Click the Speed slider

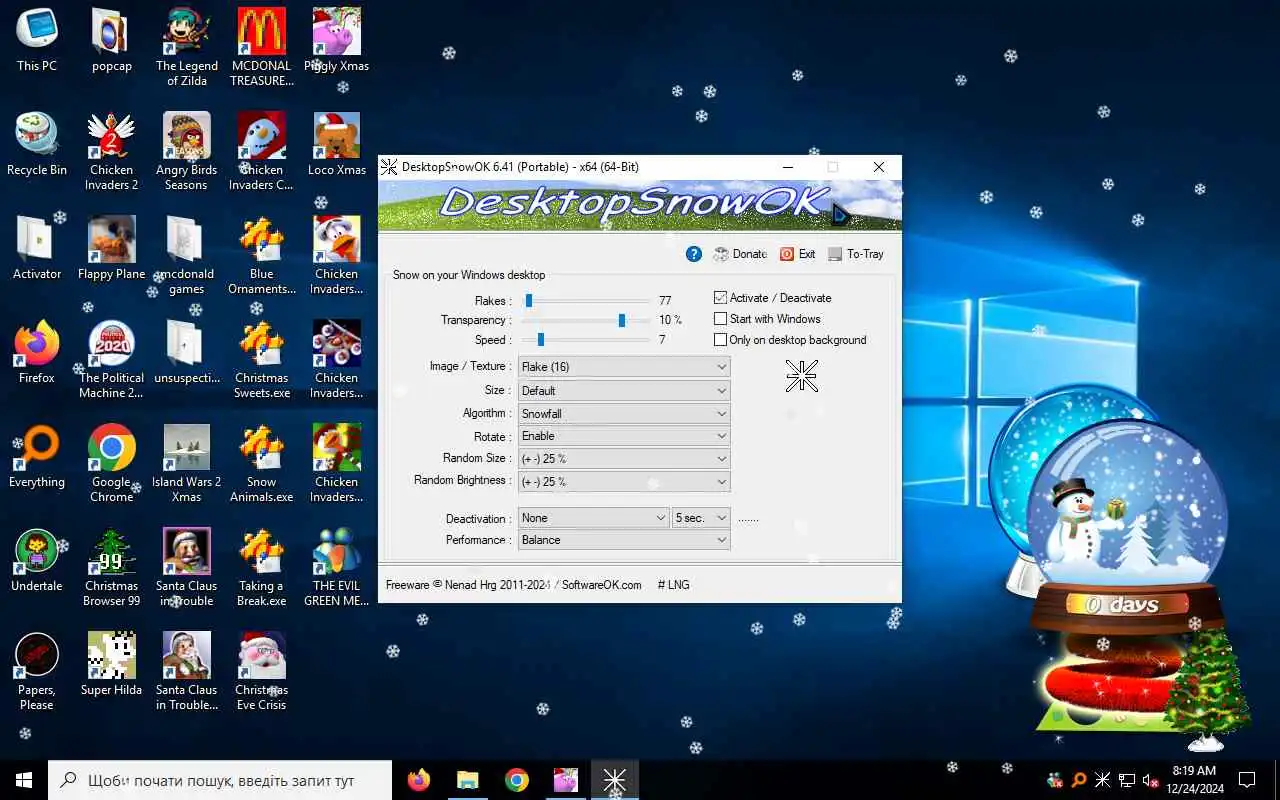[587, 340]
